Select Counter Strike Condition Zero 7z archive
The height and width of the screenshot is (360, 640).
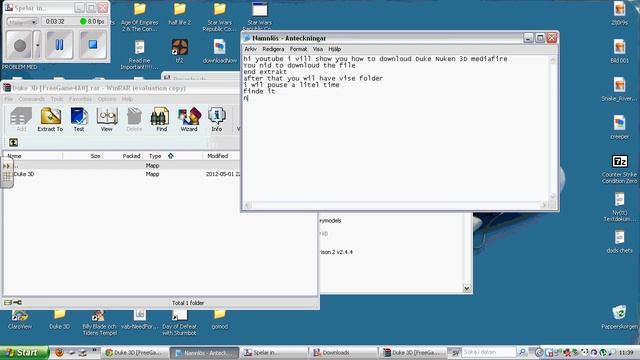tap(620, 169)
